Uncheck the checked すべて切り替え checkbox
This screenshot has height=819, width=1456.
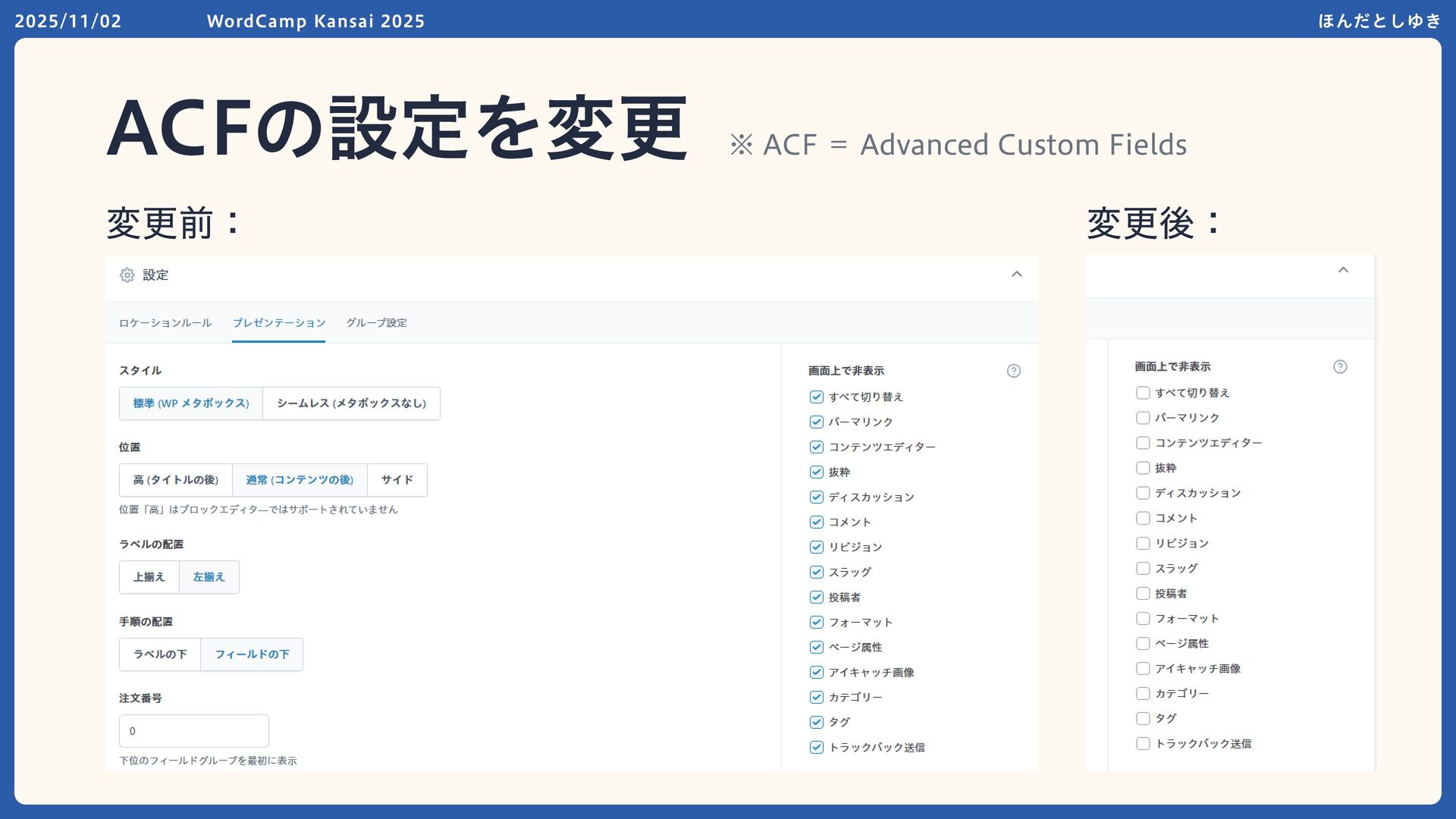[816, 397]
